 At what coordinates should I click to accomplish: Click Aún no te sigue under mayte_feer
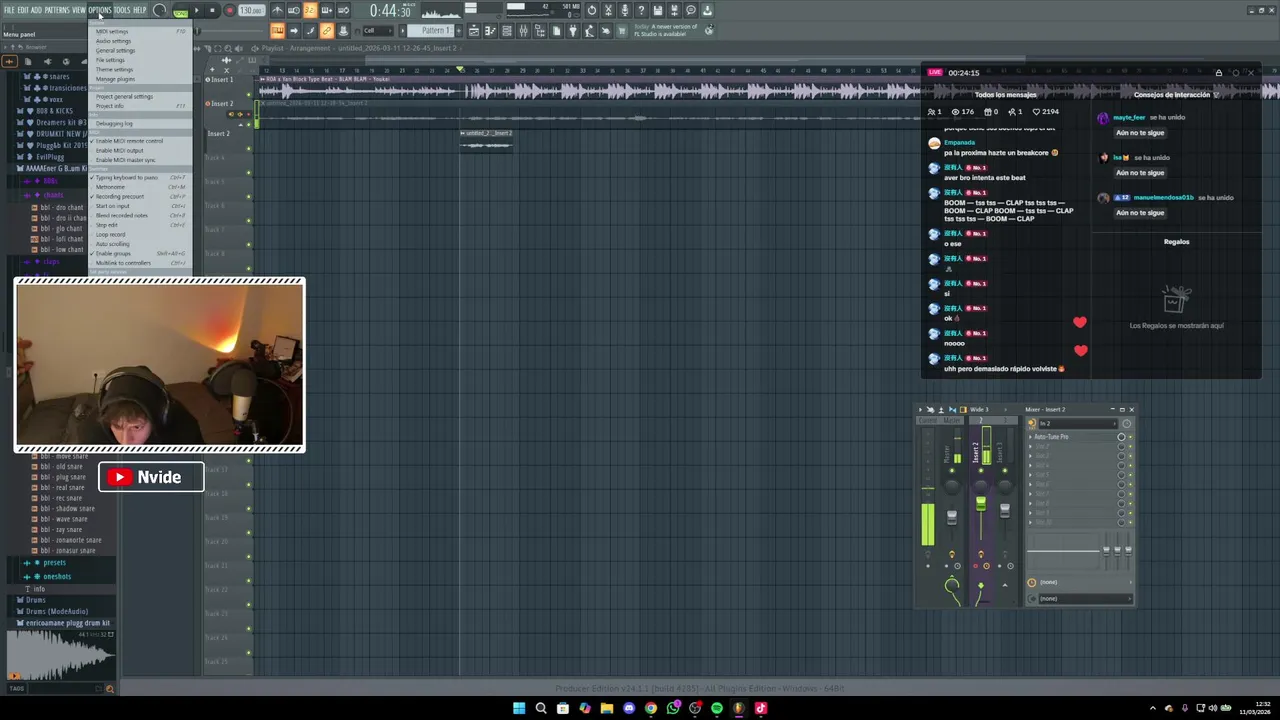coord(1140,133)
